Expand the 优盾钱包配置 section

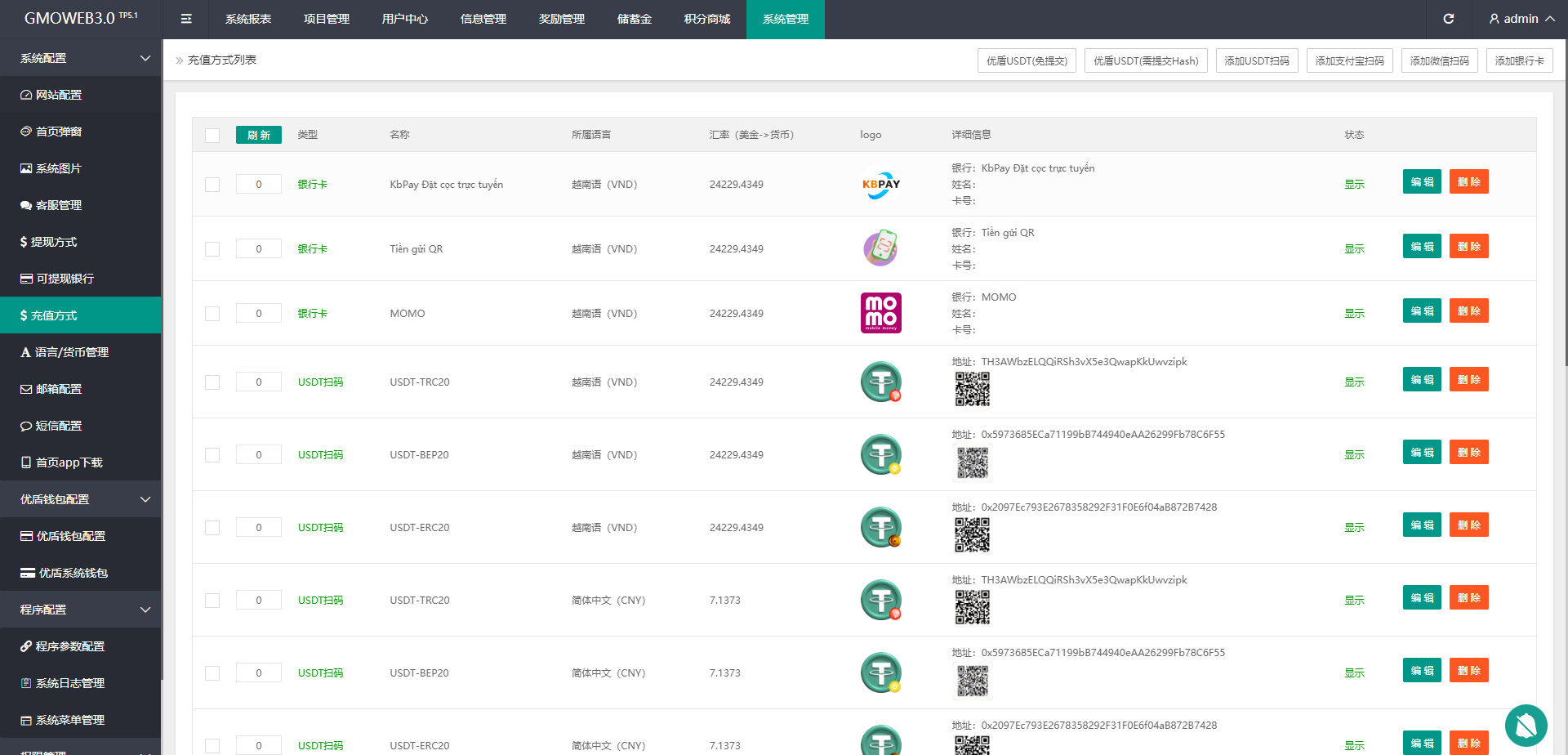pos(80,498)
